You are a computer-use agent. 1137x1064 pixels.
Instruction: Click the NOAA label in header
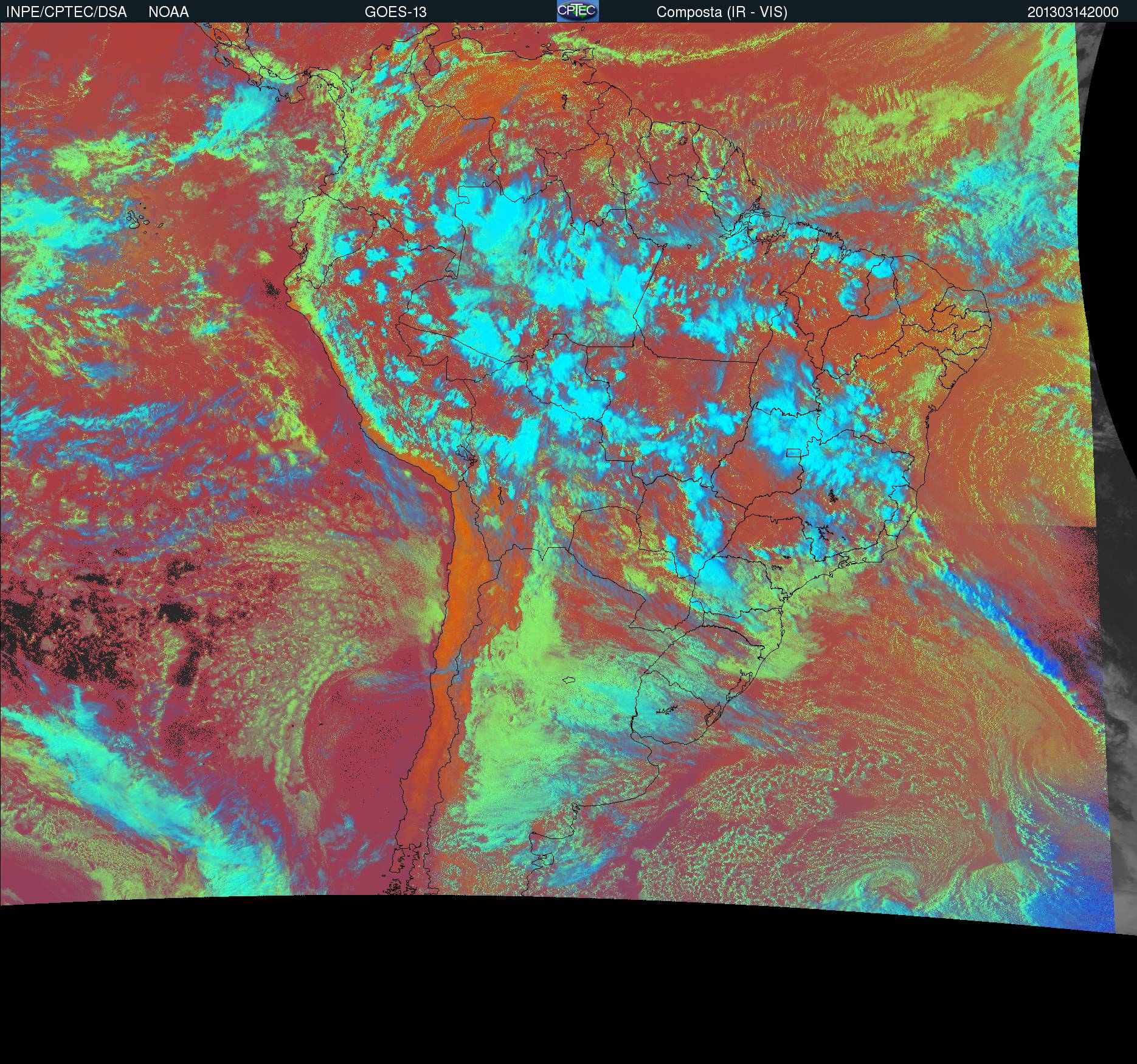point(168,12)
